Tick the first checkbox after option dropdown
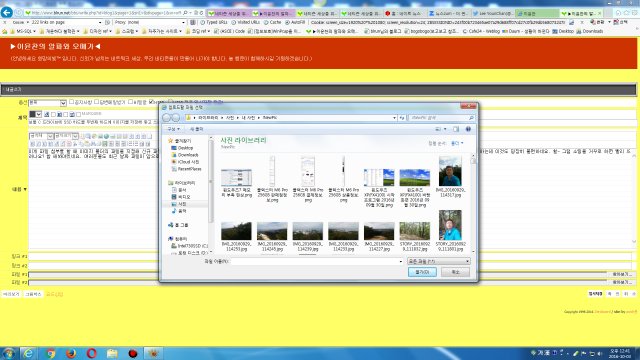640x360 pixels. coord(71,102)
